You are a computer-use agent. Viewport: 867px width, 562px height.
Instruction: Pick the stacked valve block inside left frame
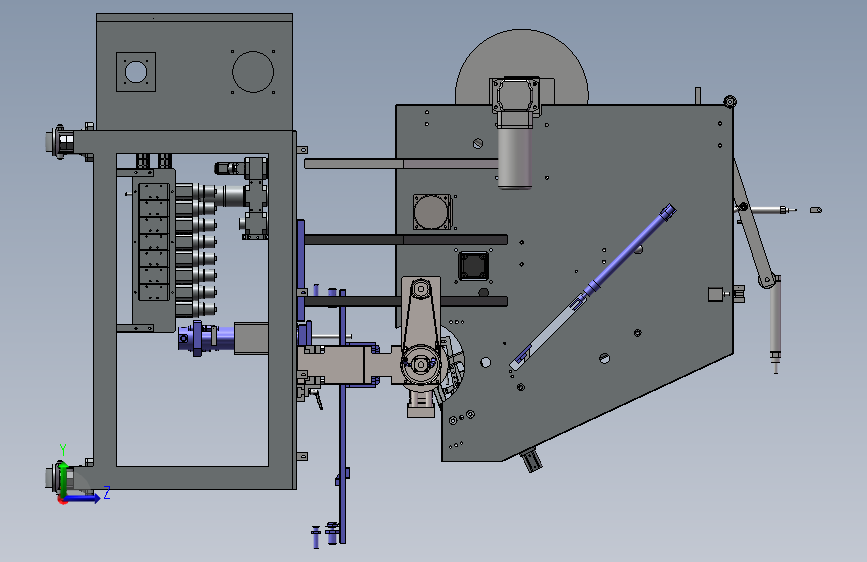coord(154,242)
